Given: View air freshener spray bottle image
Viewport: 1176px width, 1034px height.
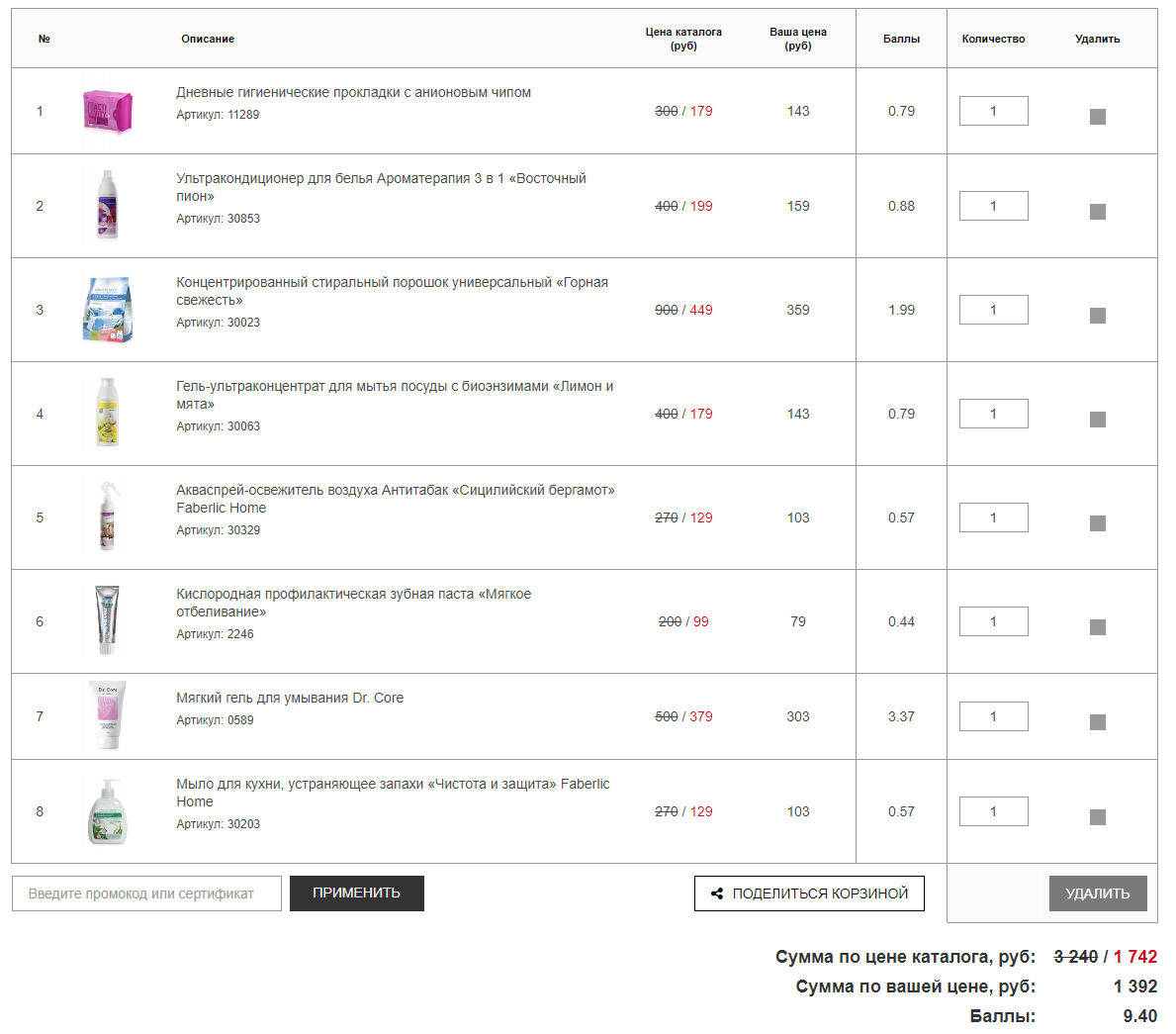Looking at the screenshot, I should pos(107,517).
